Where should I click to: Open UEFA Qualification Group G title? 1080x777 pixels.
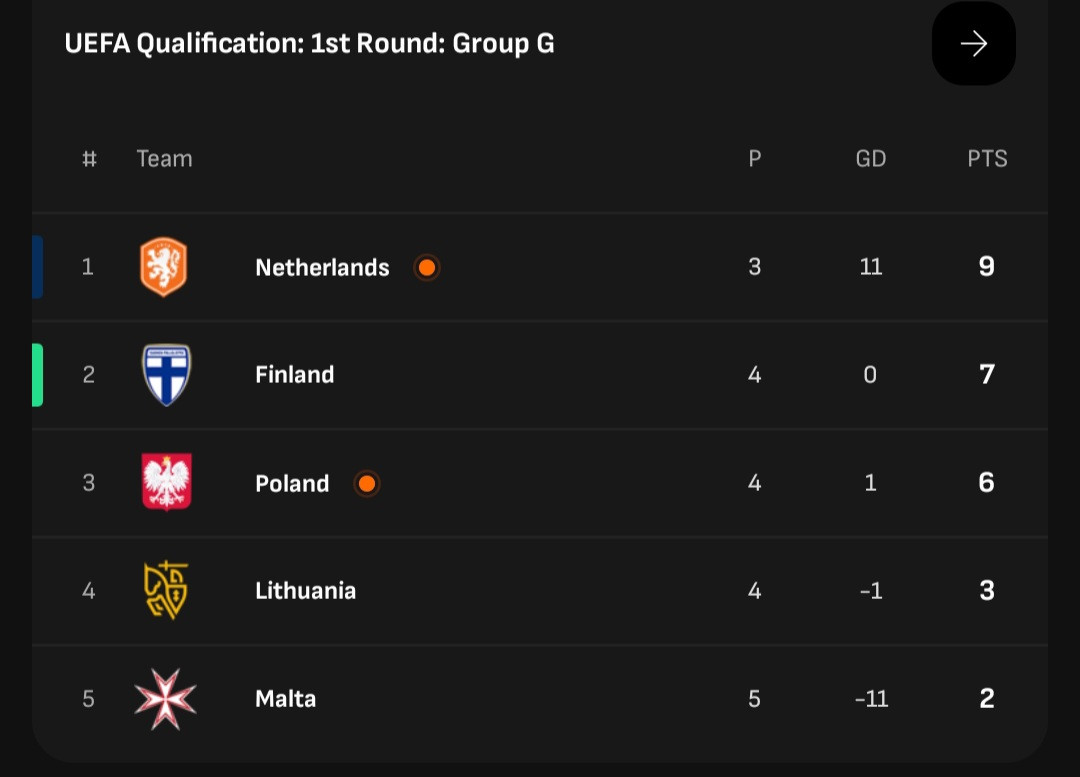[309, 43]
